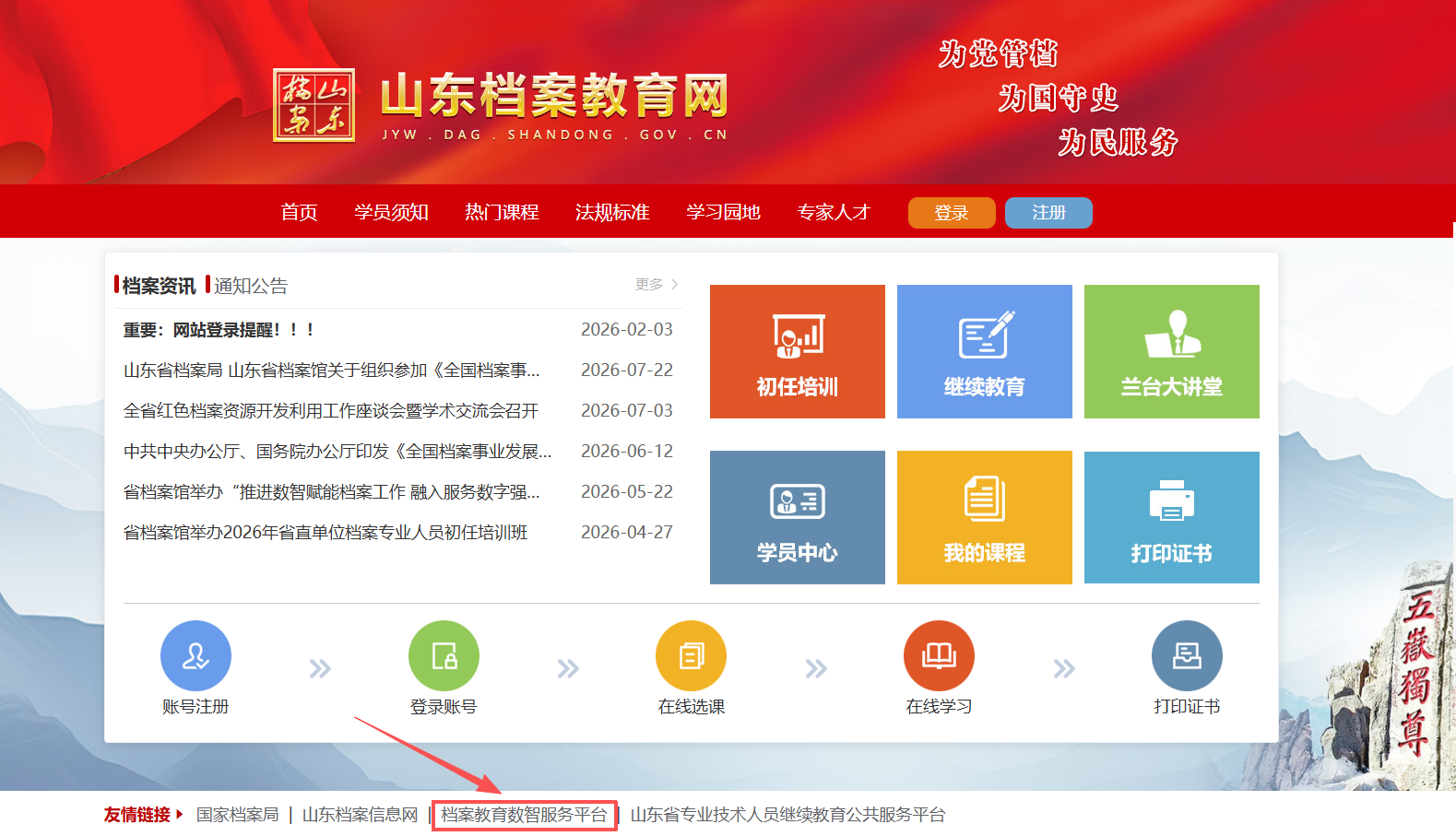Viewport: 1456px width, 836px height.
Task: Open the 档案教育数智服务平台 link
Action: (x=524, y=815)
